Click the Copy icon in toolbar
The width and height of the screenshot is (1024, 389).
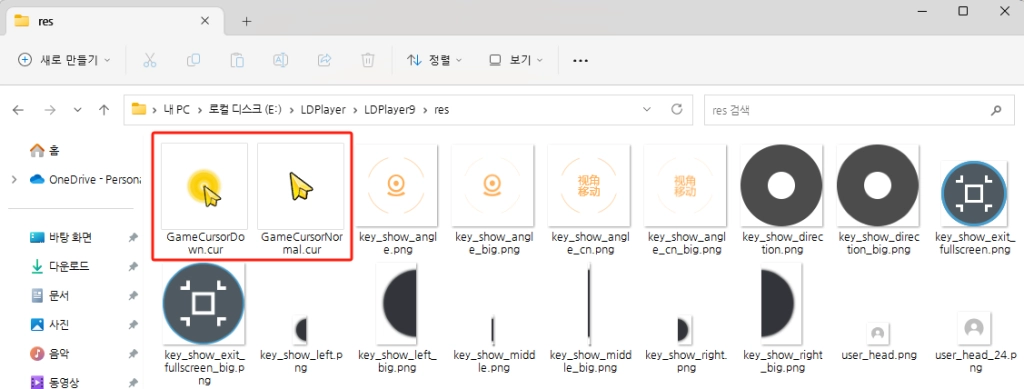[x=193, y=60]
